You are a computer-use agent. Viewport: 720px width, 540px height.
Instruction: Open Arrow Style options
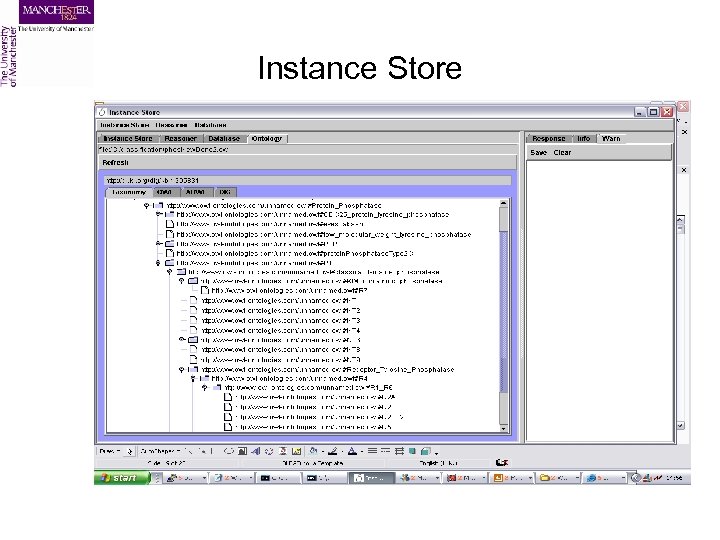(x=399, y=451)
